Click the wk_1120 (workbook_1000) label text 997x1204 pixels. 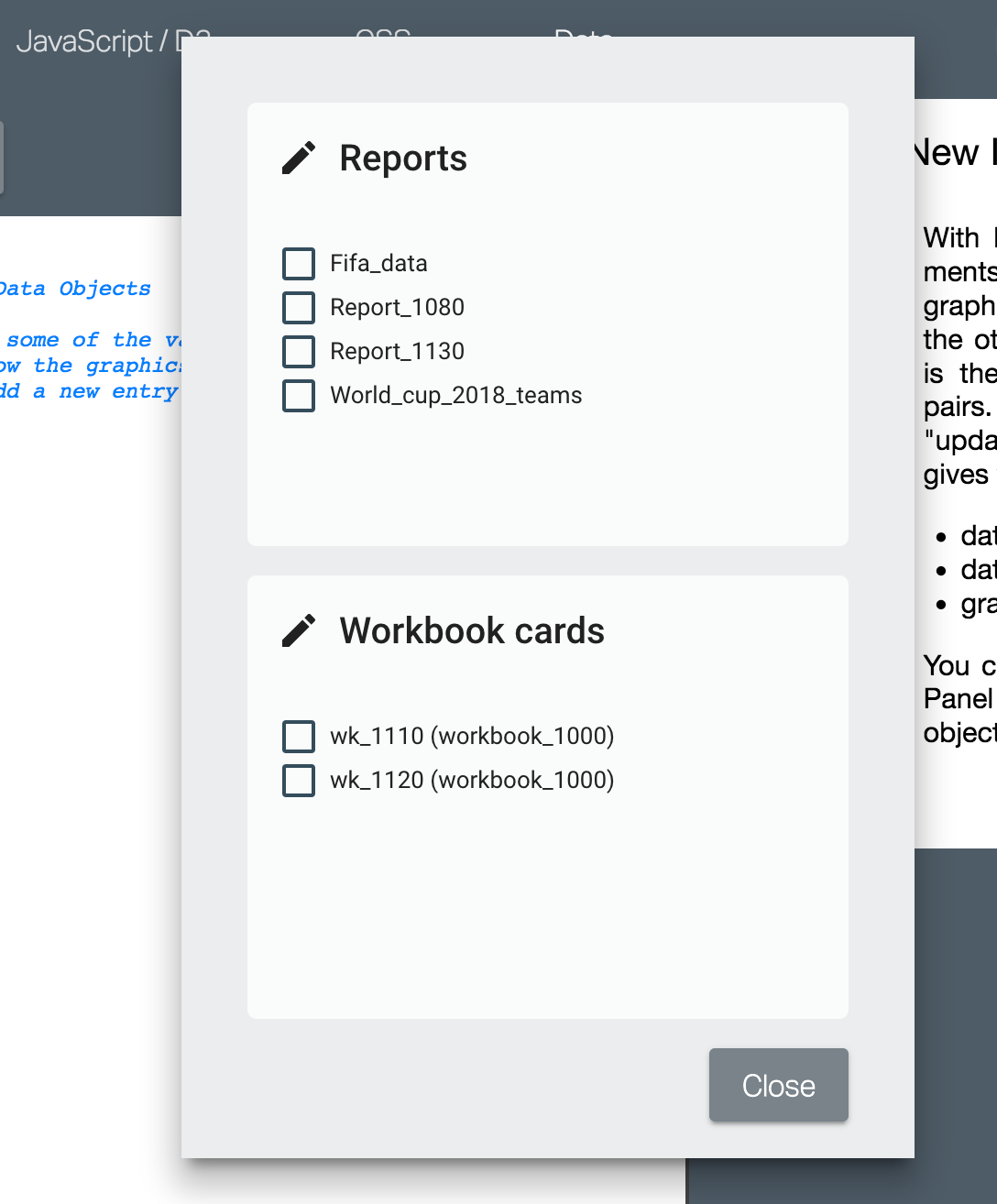[473, 780]
